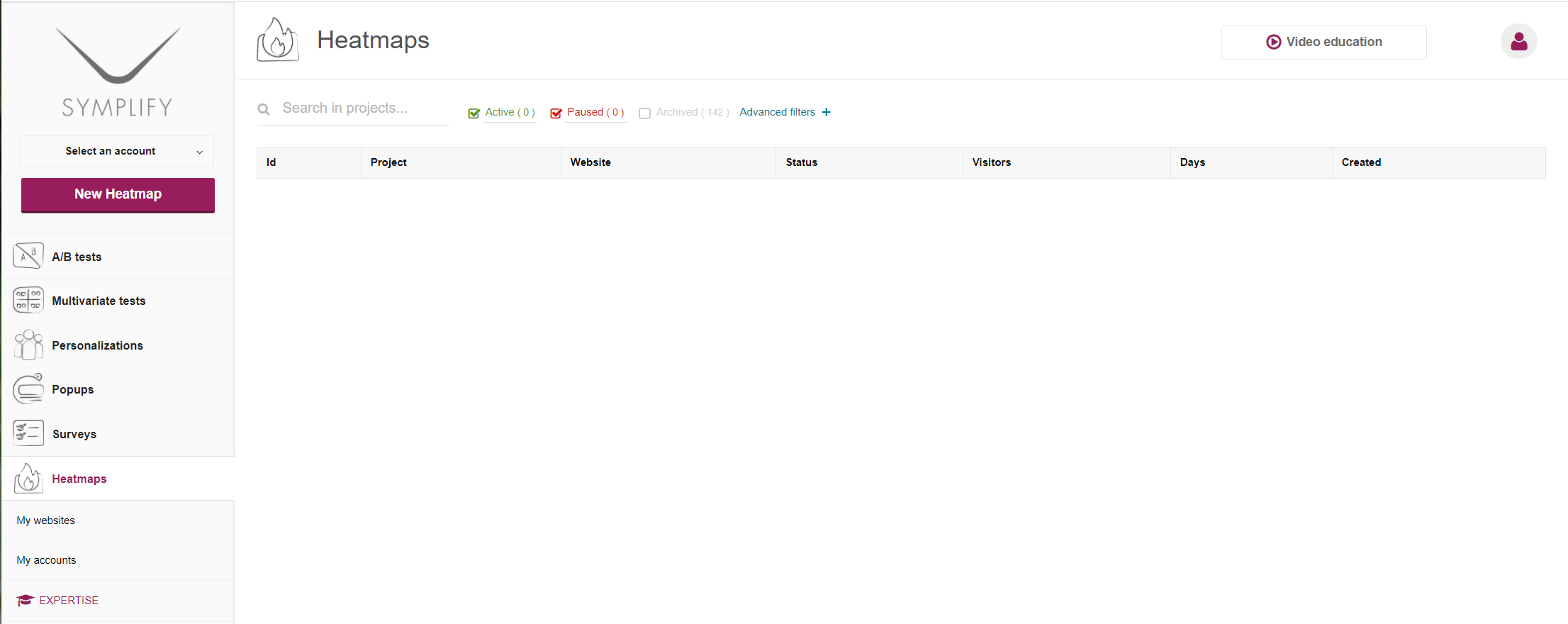Enable the Archived filter checkbox
This screenshot has width=1568, height=624.
pos(645,113)
